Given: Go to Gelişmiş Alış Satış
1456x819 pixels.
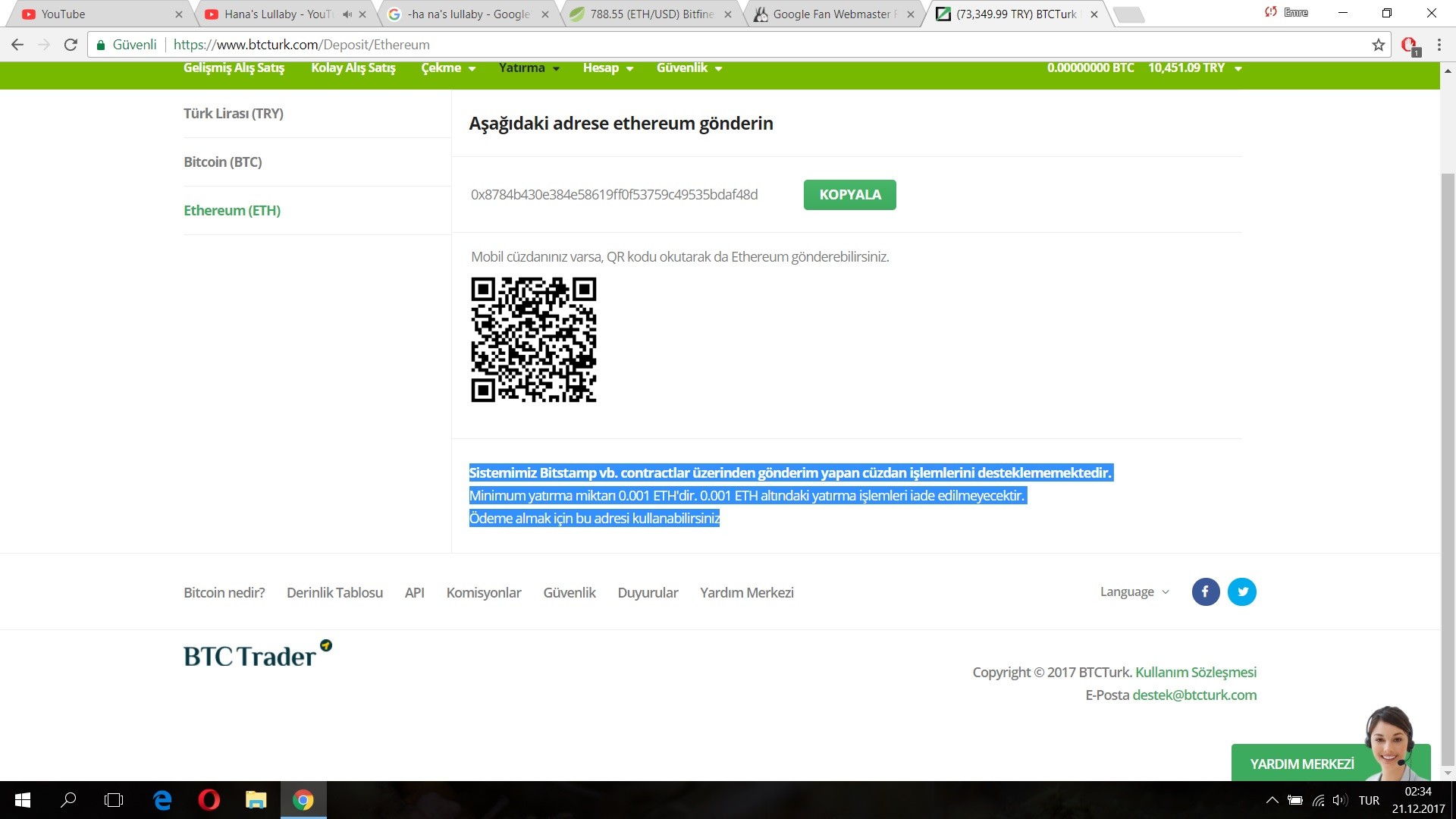Looking at the screenshot, I should 234,67.
